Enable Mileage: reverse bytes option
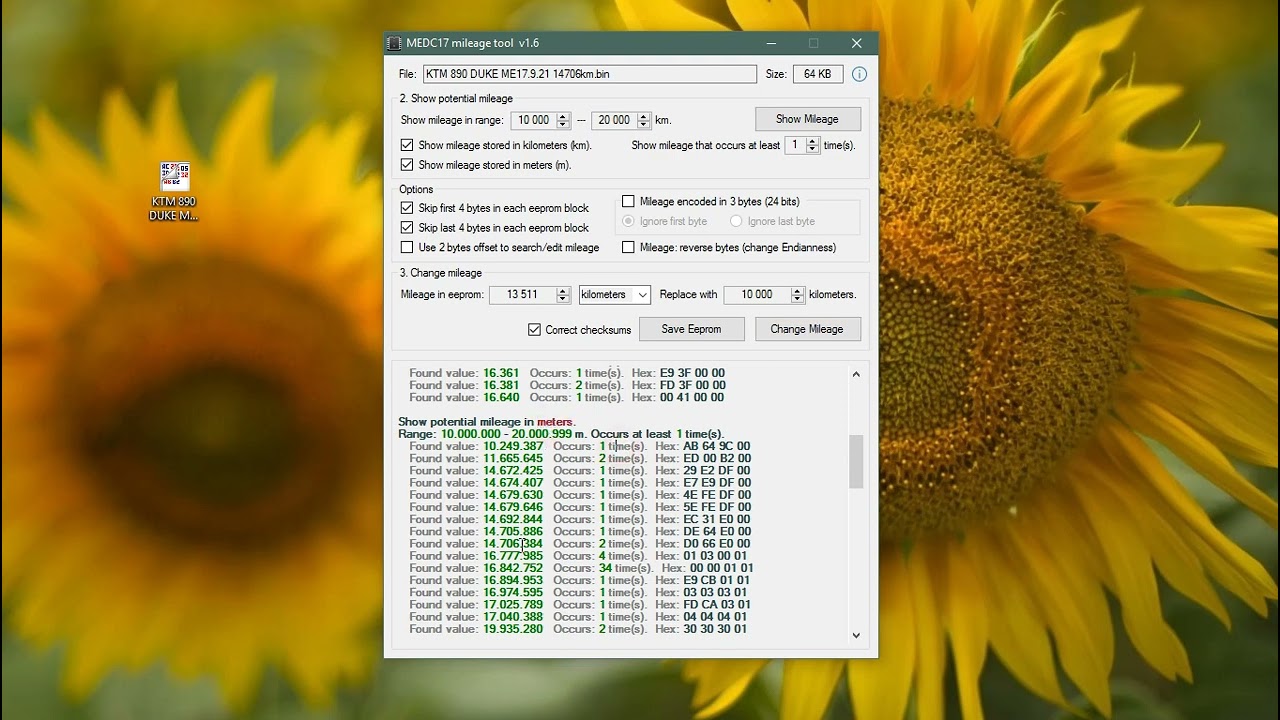The width and height of the screenshot is (1280, 720). coord(628,247)
